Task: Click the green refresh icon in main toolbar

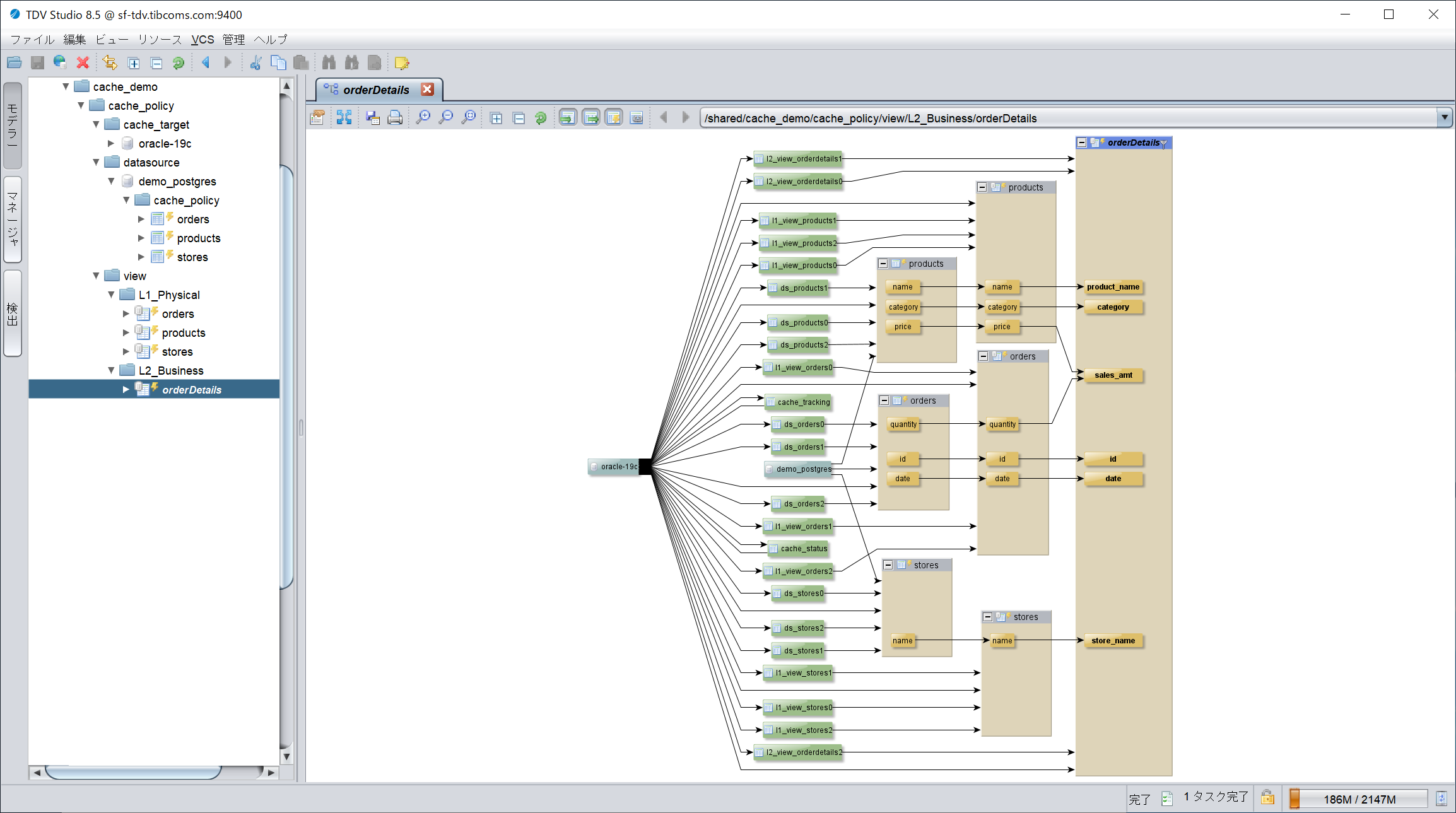Action: click(179, 62)
